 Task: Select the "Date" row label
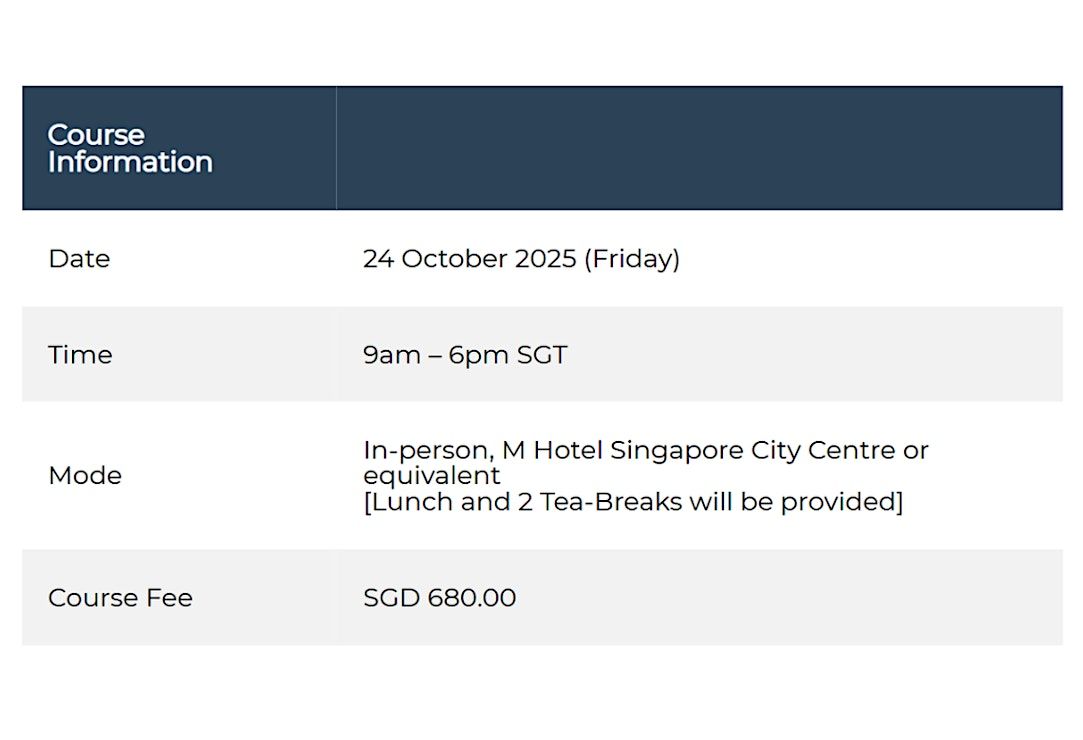point(79,258)
